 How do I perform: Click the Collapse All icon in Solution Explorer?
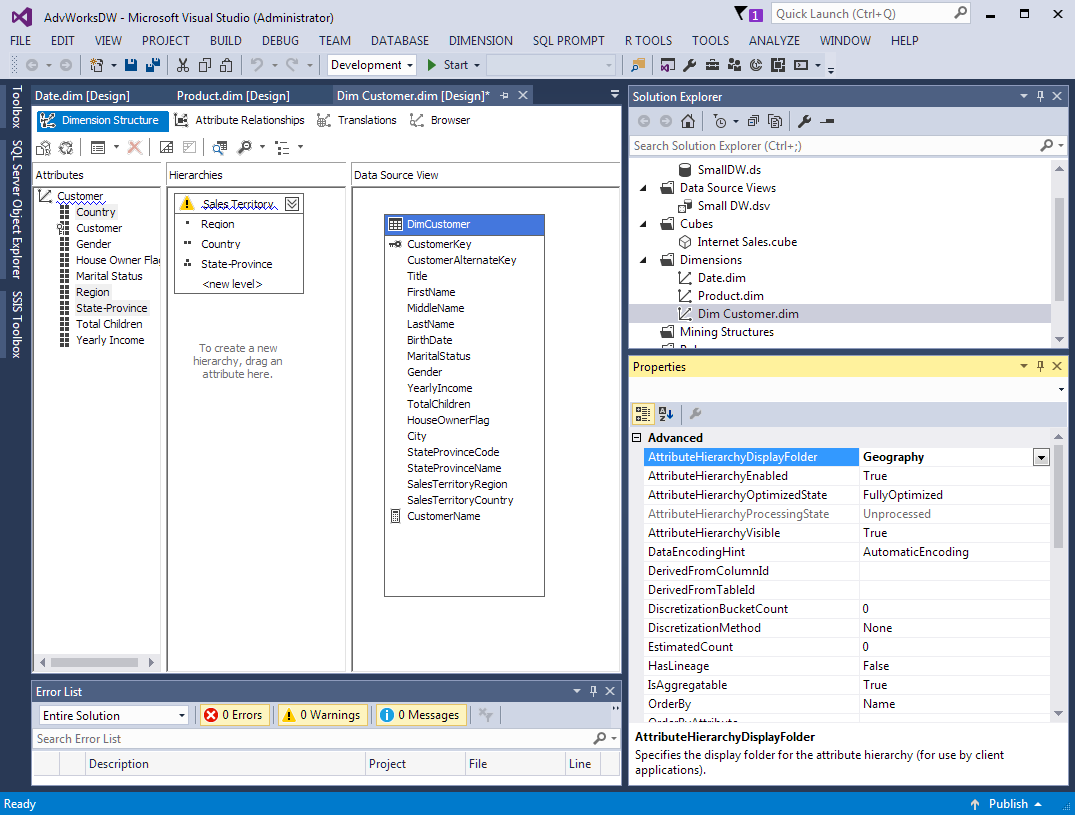[x=754, y=121]
